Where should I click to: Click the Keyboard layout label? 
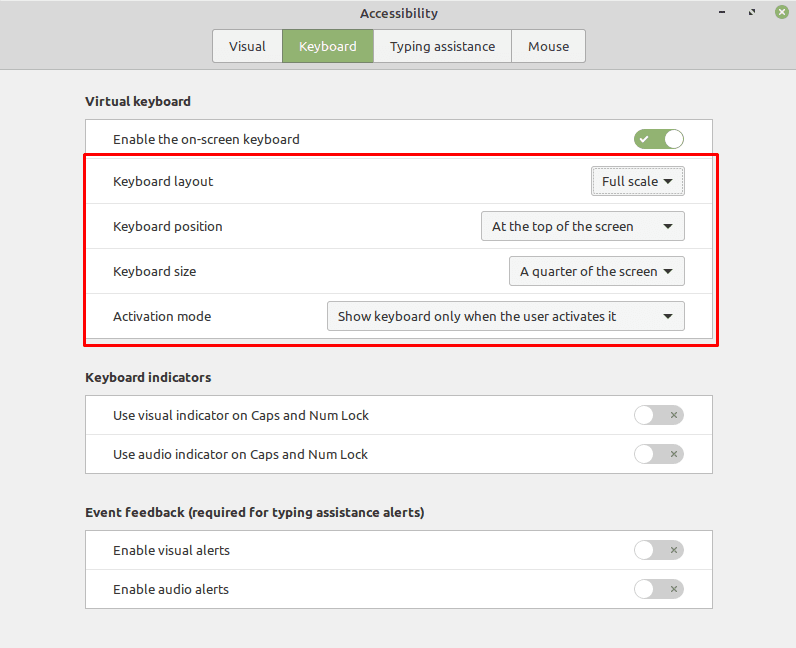[163, 181]
